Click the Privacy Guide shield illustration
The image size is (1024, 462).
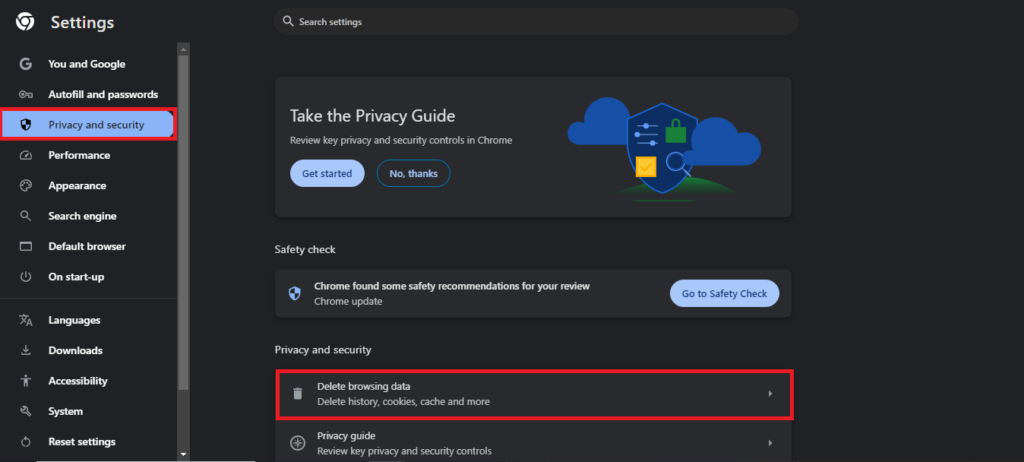pyautogui.click(x=662, y=148)
